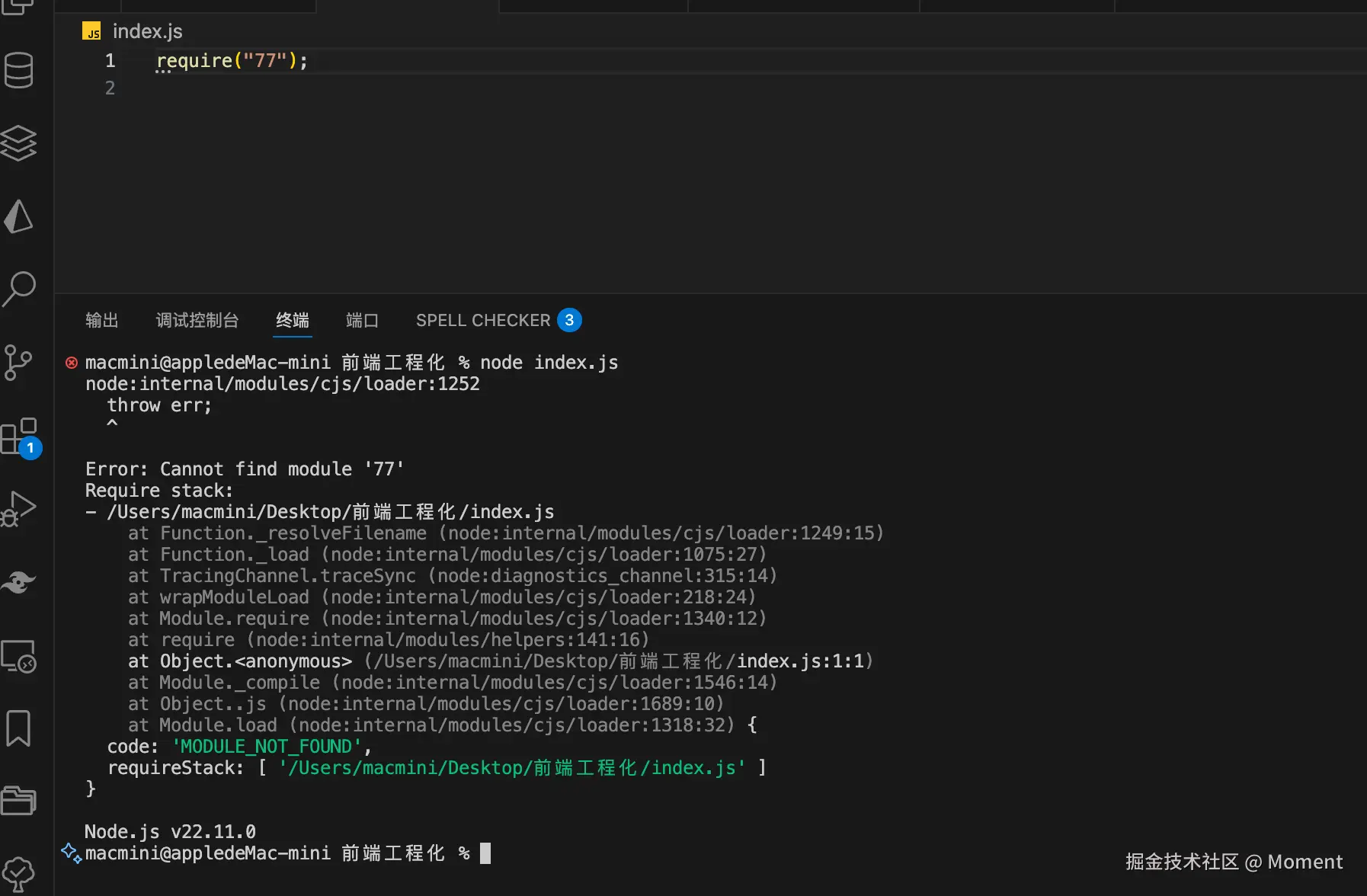The image size is (1367, 896).
Task: Open the SPELL CHECKER panel tab
Action: point(483,320)
